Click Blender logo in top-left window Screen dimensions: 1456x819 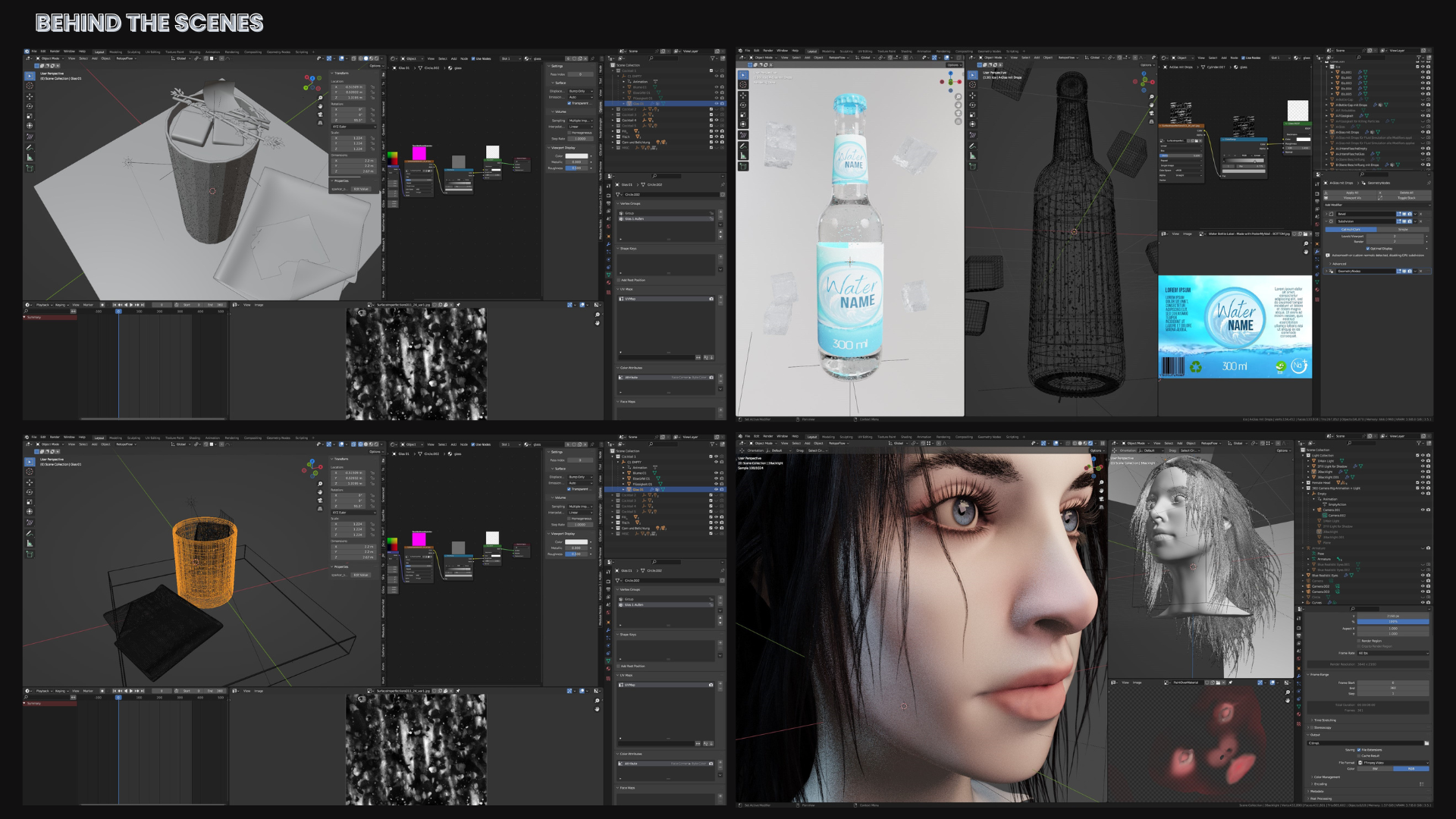click(x=27, y=51)
